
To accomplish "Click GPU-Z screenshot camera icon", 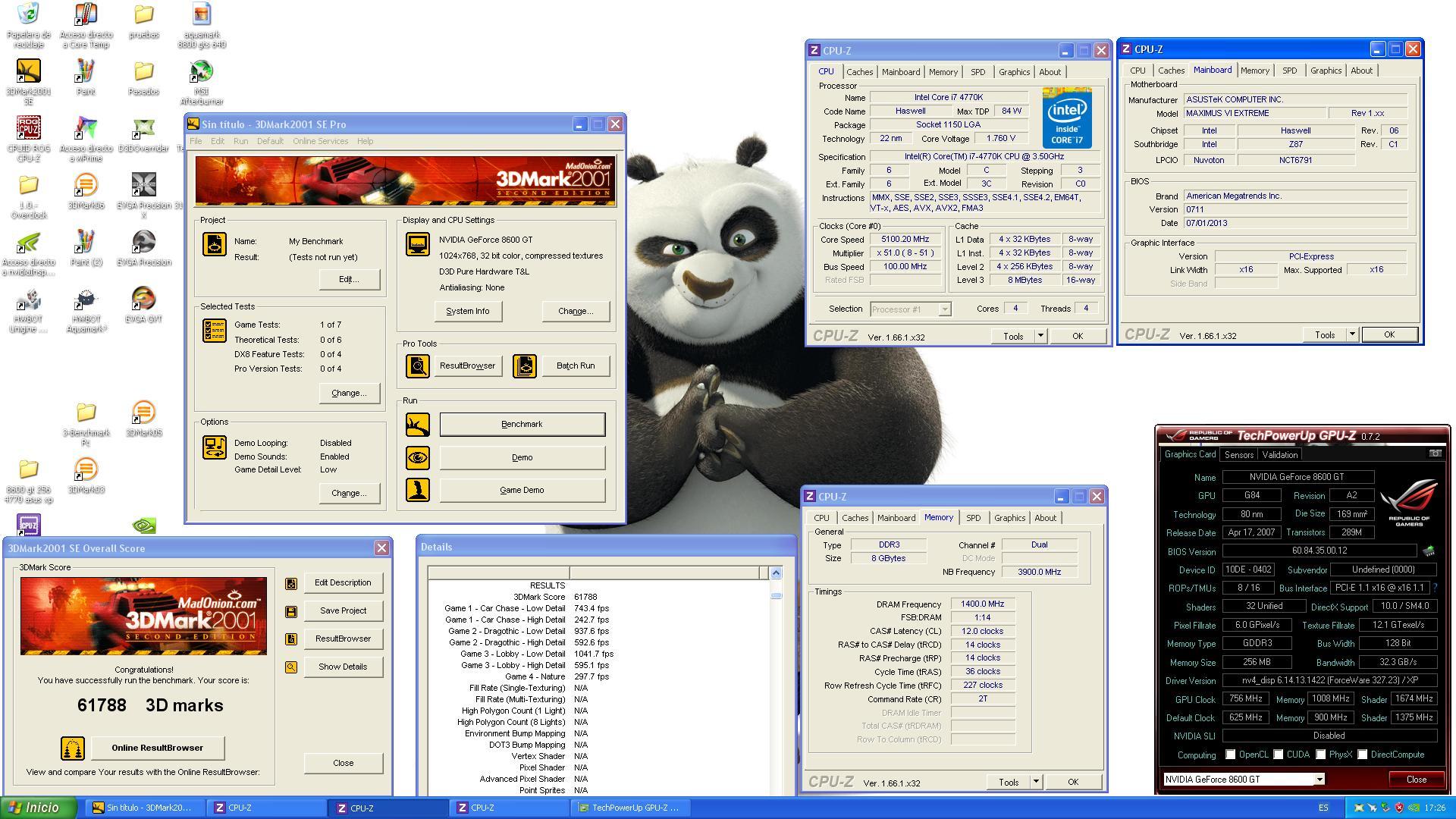I will (x=1435, y=453).
